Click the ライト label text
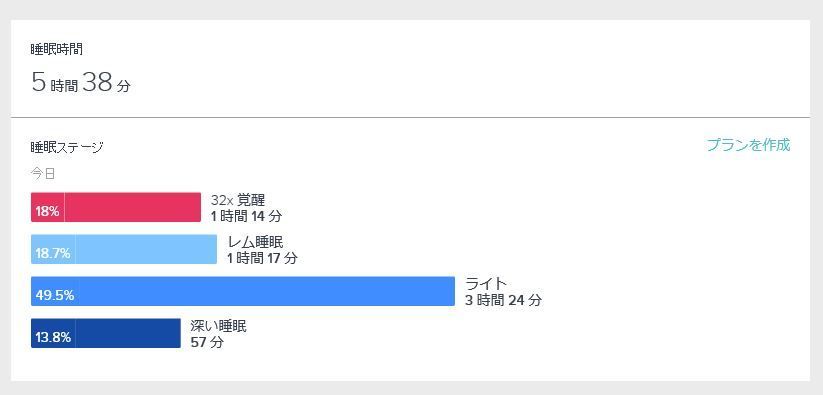Viewport: 823px width, 395px height. point(487,284)
